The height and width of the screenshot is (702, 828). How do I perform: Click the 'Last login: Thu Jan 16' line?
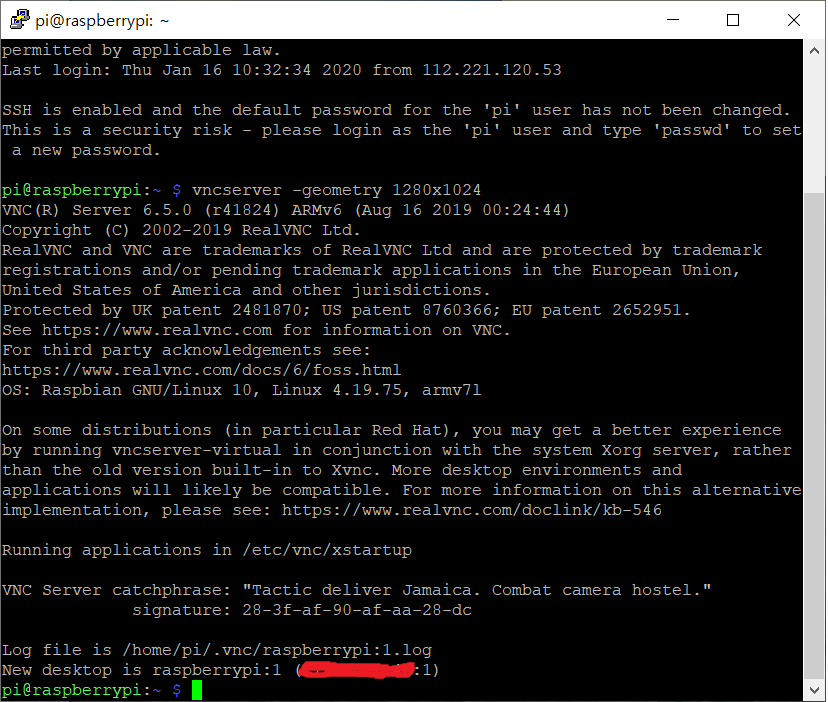(x=281, y=70)
